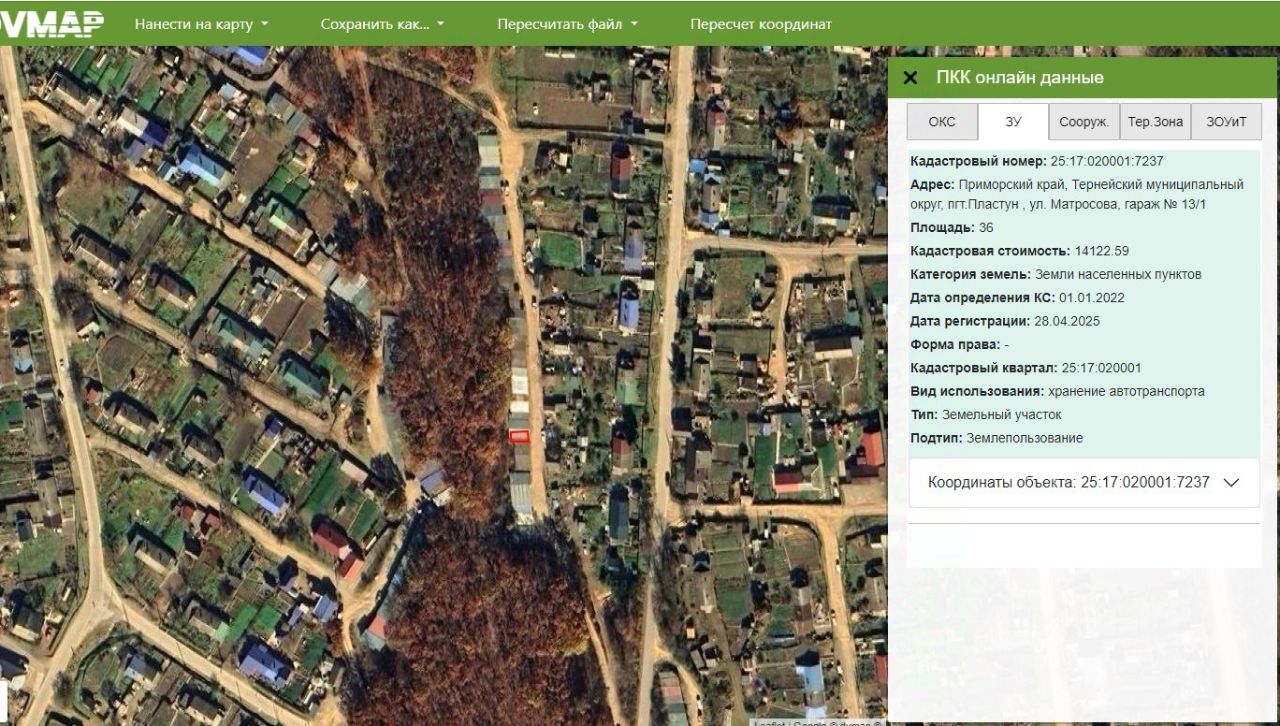Screen dimensions: 1280x726
Task: Open the Пересчет координат menu item
Action: 760,24
